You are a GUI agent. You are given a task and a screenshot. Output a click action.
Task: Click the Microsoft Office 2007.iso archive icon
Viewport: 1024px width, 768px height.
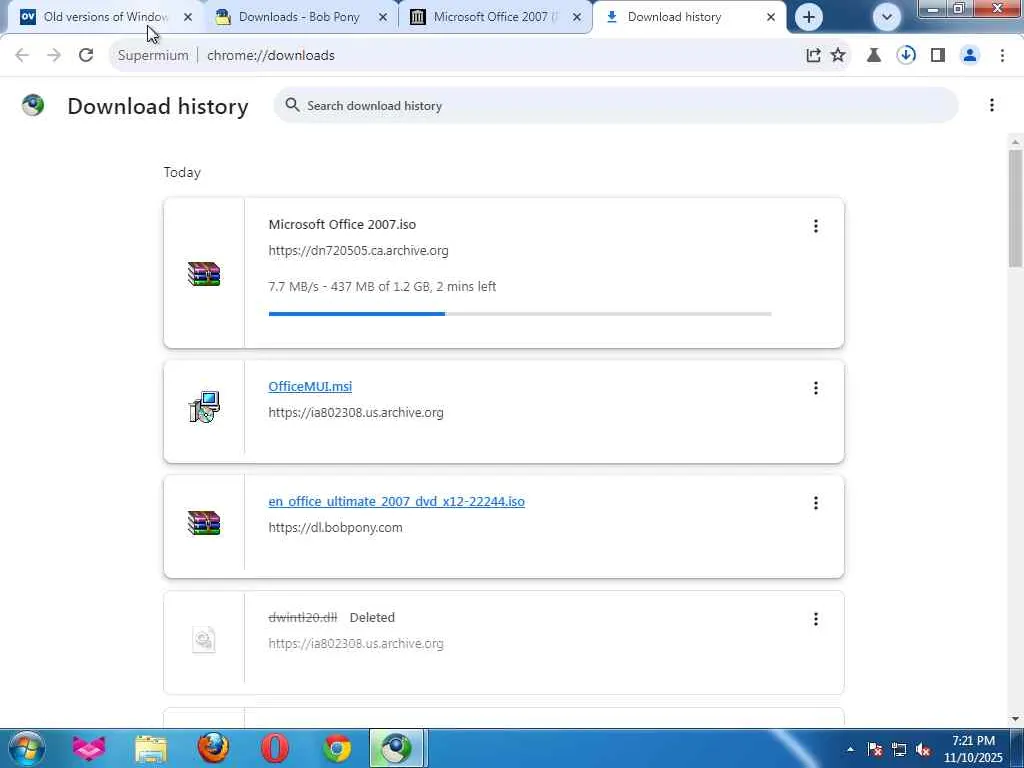204,274
